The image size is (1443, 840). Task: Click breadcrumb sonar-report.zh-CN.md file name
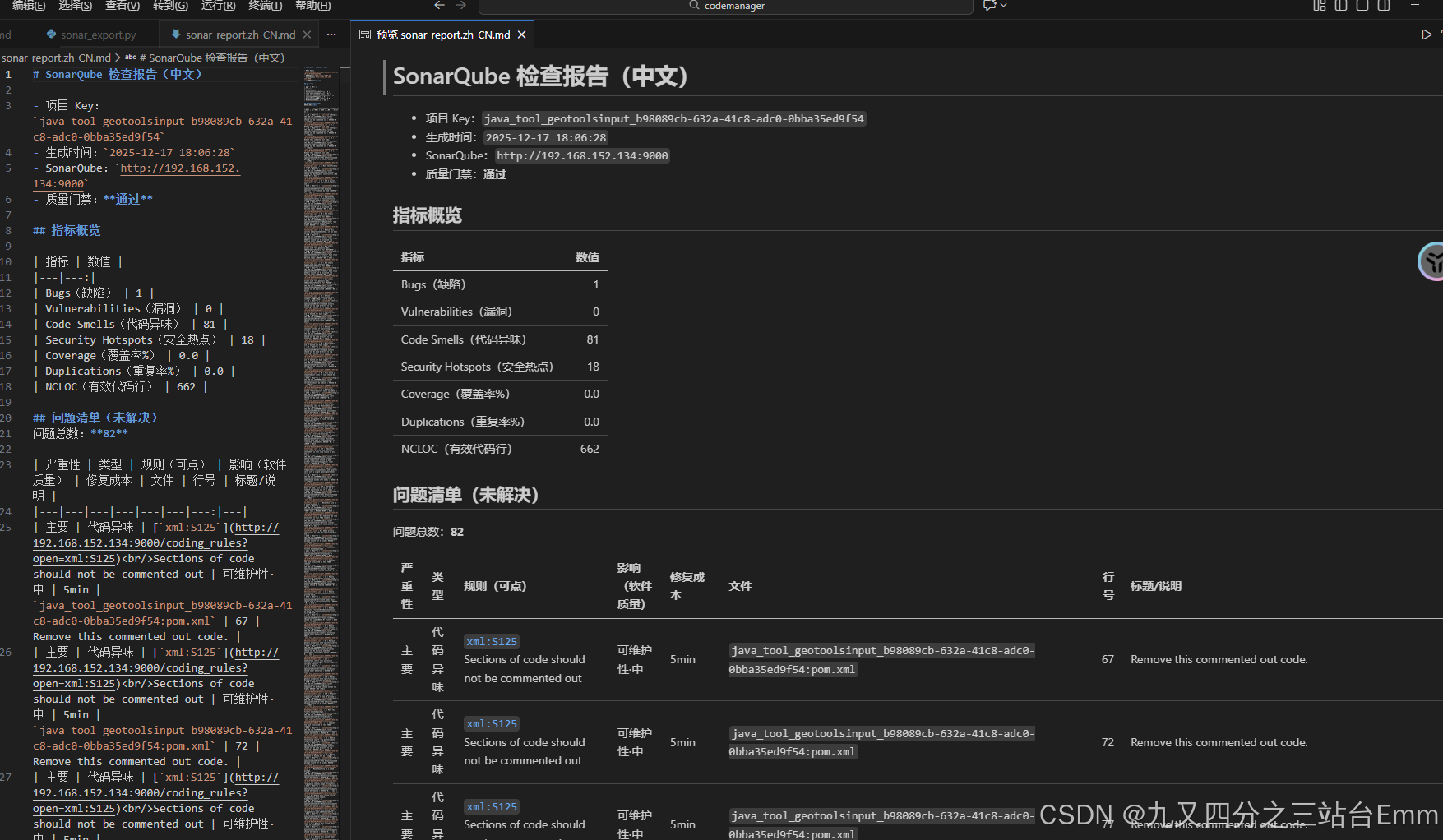tap(56, 58)
